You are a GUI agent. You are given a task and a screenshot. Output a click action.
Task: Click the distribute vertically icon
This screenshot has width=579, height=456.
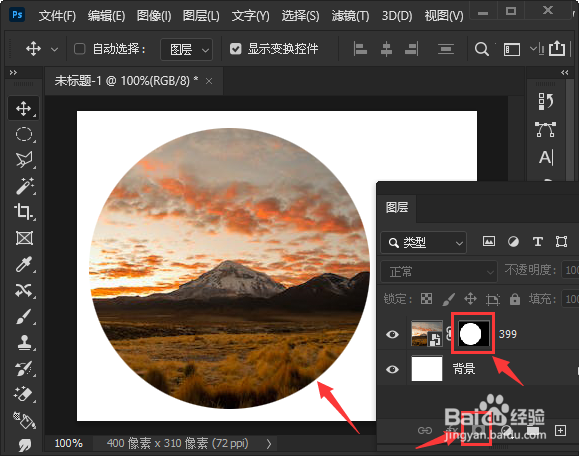coord(446,49)
